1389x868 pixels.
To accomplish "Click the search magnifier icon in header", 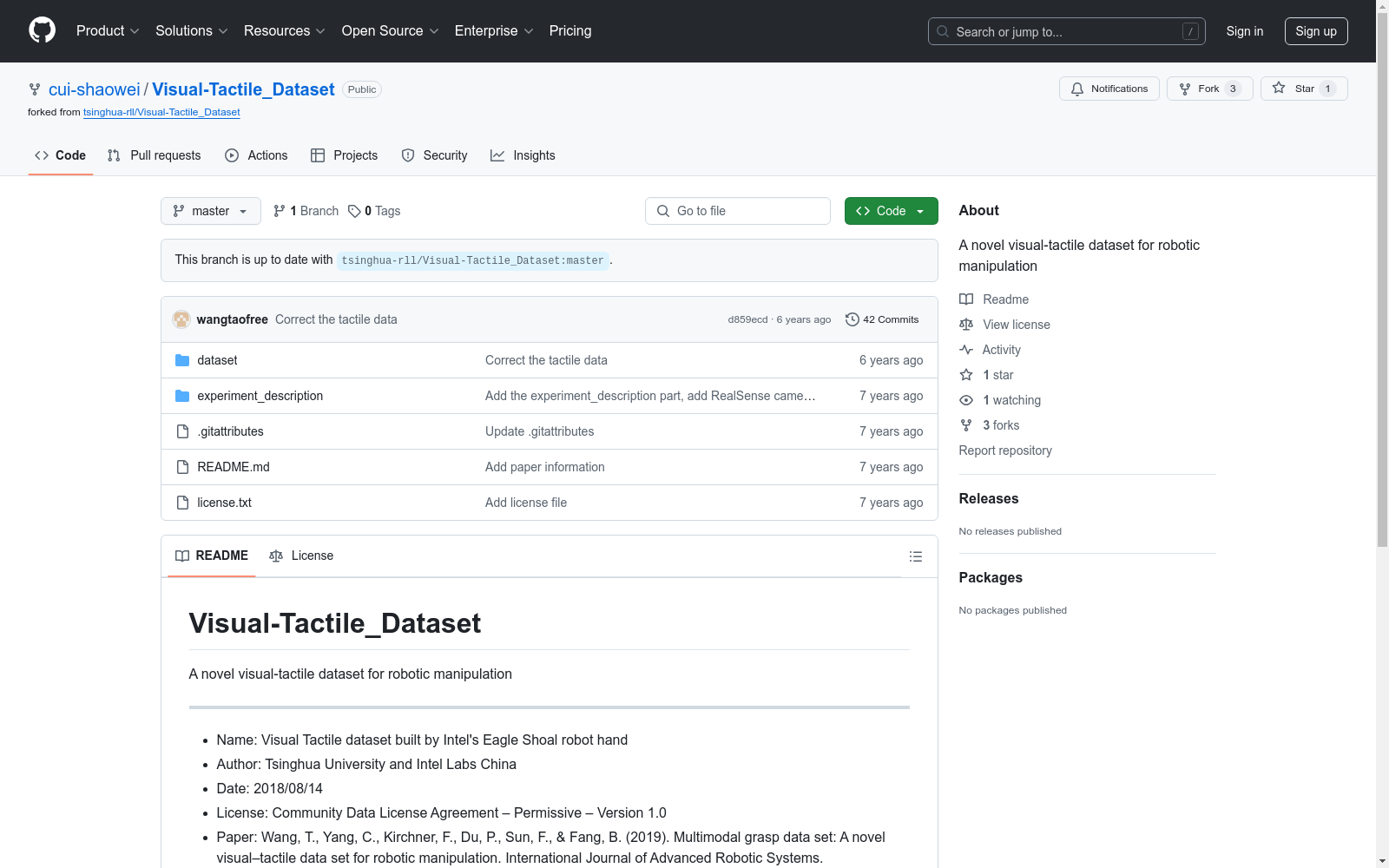I will pos(943,31).
